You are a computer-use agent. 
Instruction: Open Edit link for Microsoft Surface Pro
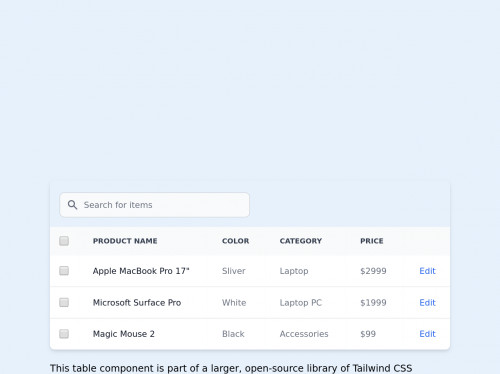click(x=427, y=303)
